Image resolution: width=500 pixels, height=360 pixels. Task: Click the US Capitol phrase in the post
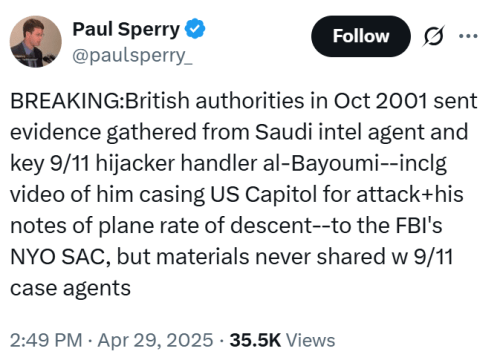263,194
